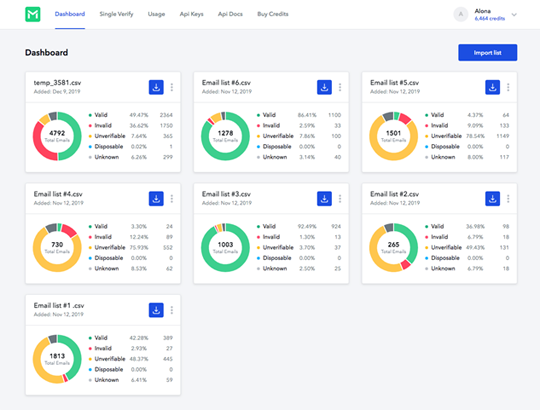Open more options for Email list #6.csv
Screen dimensions: 540x410
[x=340, y=87]
